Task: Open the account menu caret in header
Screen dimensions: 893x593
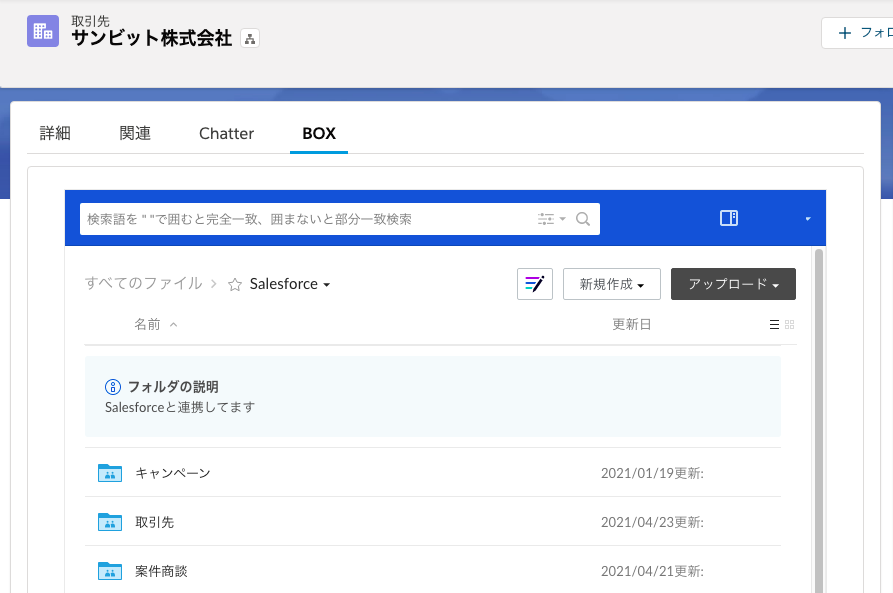Action: coord(808,219)
